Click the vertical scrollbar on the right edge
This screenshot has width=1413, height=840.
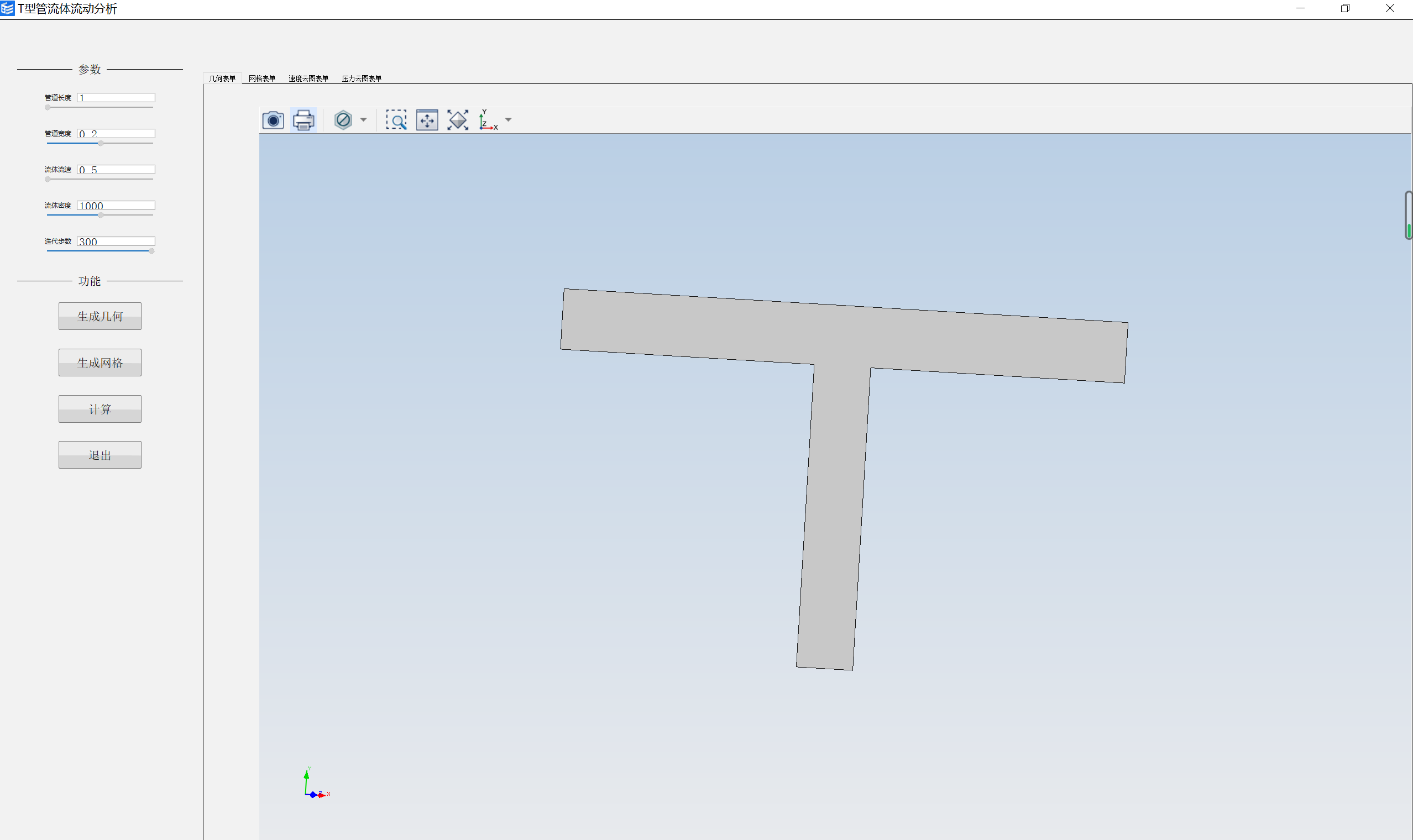pyautogui.click(x=1409, y=215)
